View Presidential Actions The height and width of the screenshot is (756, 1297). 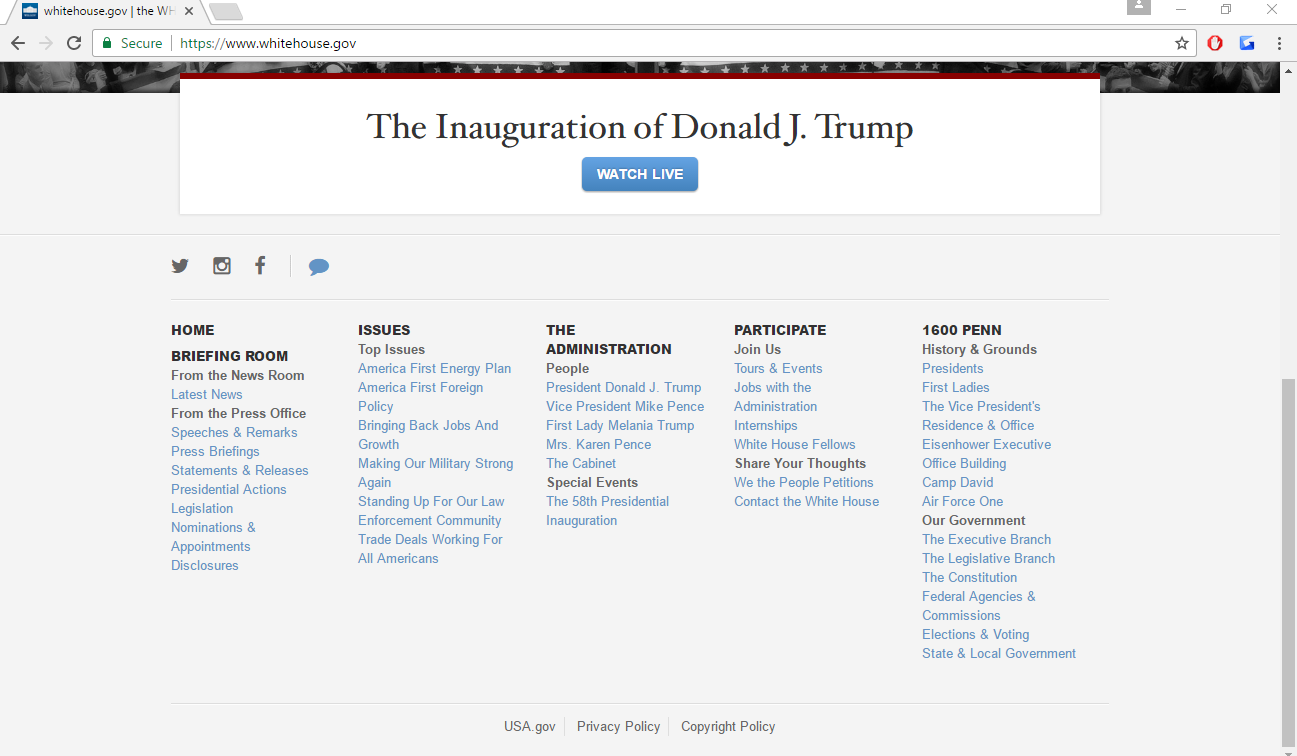coord(229,489)
